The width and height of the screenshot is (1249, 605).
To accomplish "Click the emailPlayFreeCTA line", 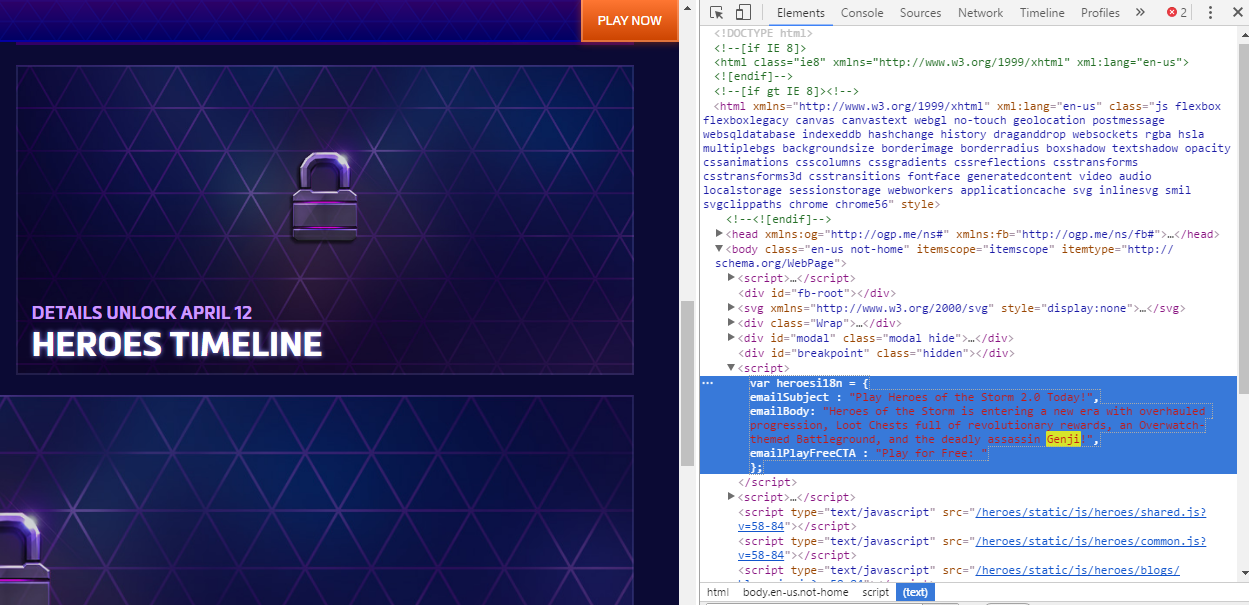I will [868, 453].
